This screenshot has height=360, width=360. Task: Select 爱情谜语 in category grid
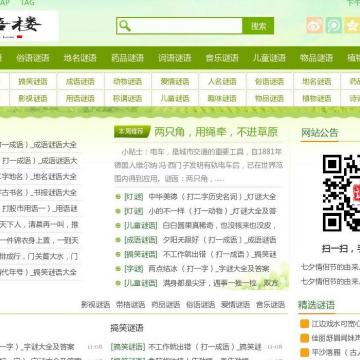click(x=175, y=81)
